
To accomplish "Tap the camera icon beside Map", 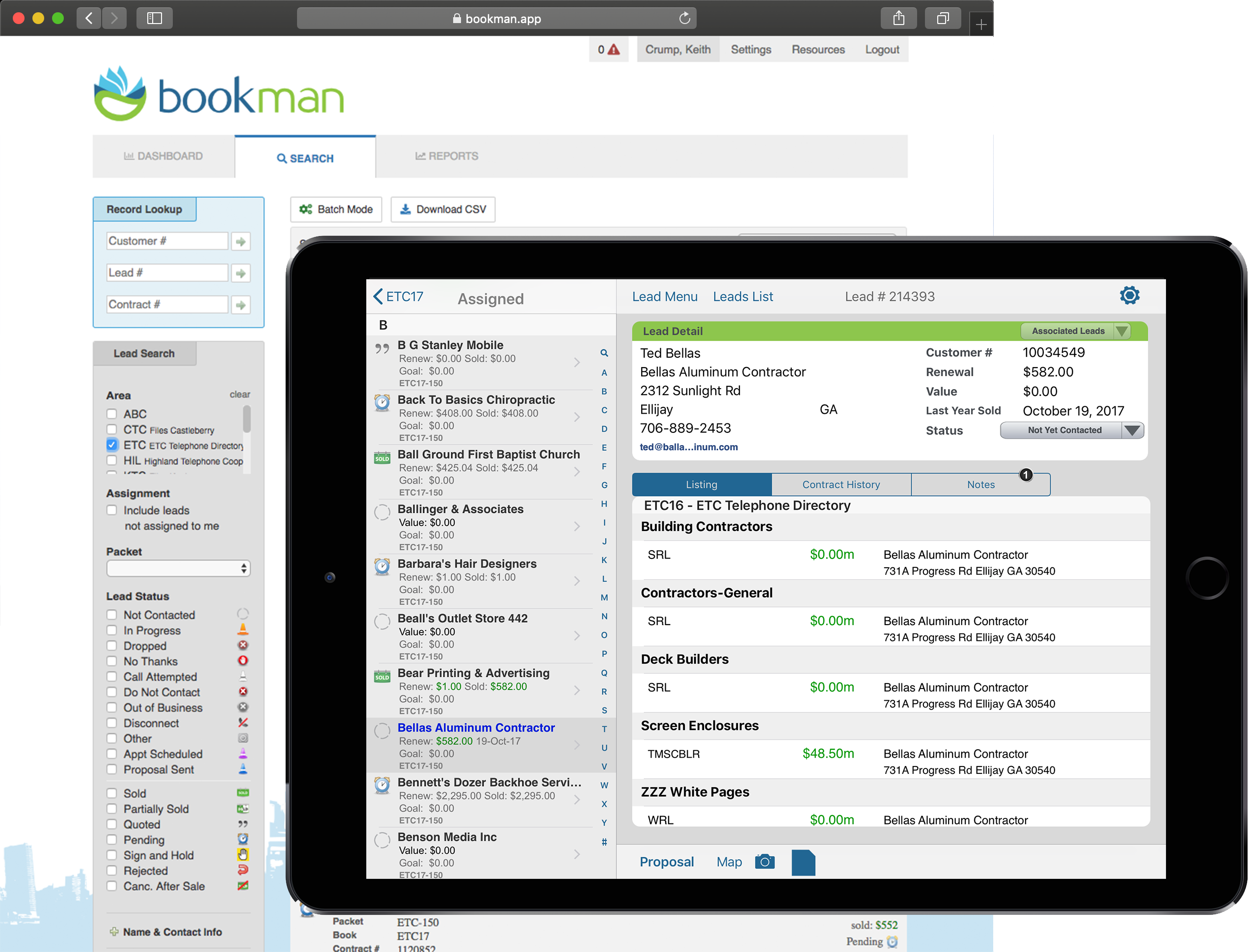I will pyautogui.click(x=764, y=861).
